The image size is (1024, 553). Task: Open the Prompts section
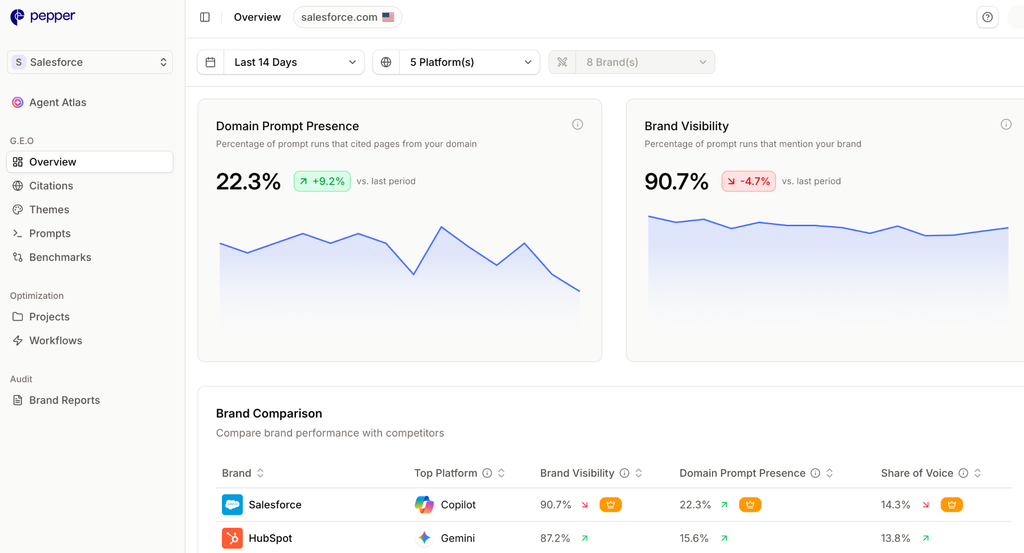point(90,233)
